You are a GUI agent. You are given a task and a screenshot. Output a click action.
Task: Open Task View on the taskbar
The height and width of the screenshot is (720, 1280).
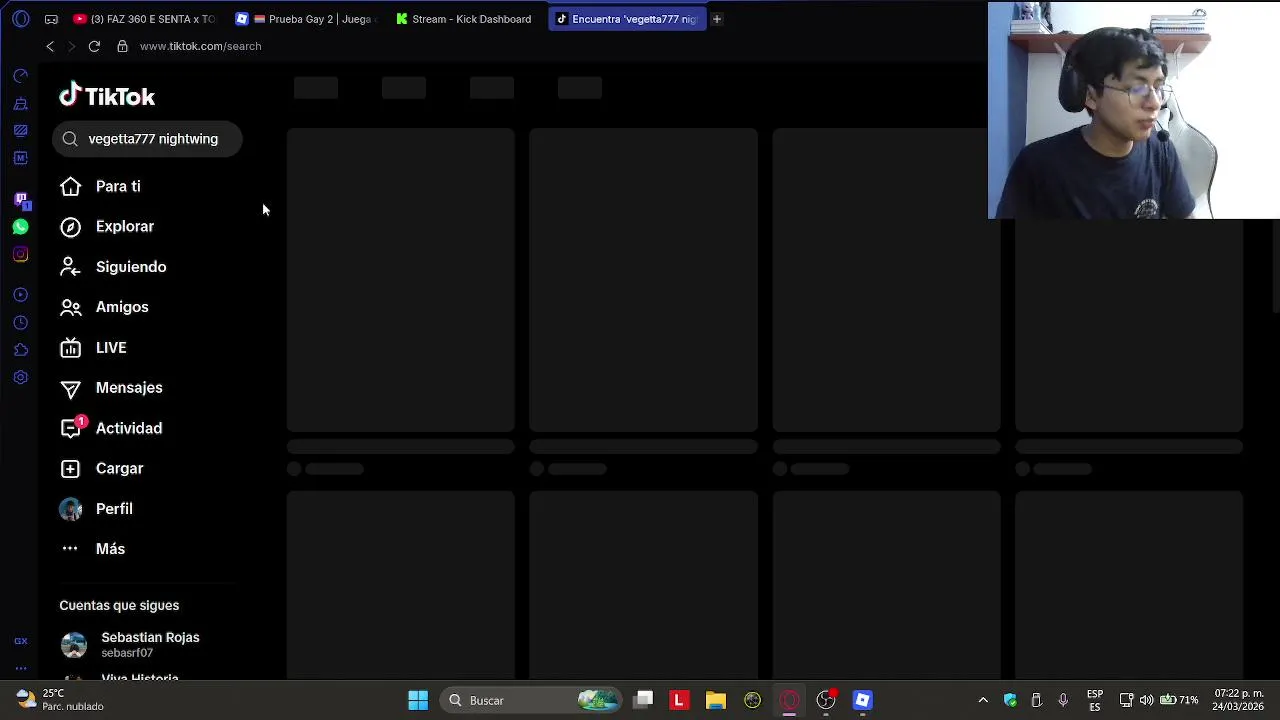(643, 700)
